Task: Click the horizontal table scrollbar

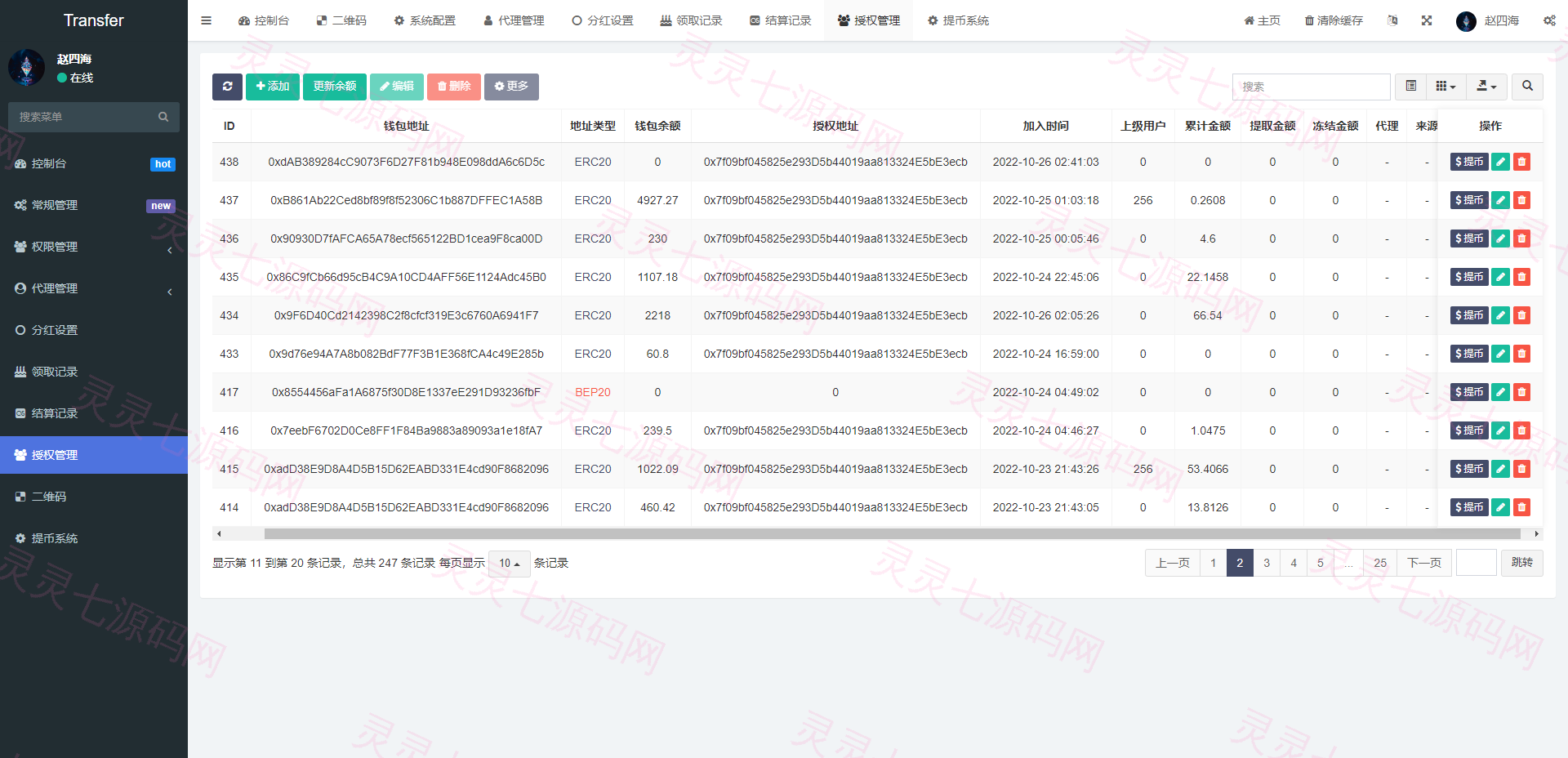Action: click(x=892, y=534)
